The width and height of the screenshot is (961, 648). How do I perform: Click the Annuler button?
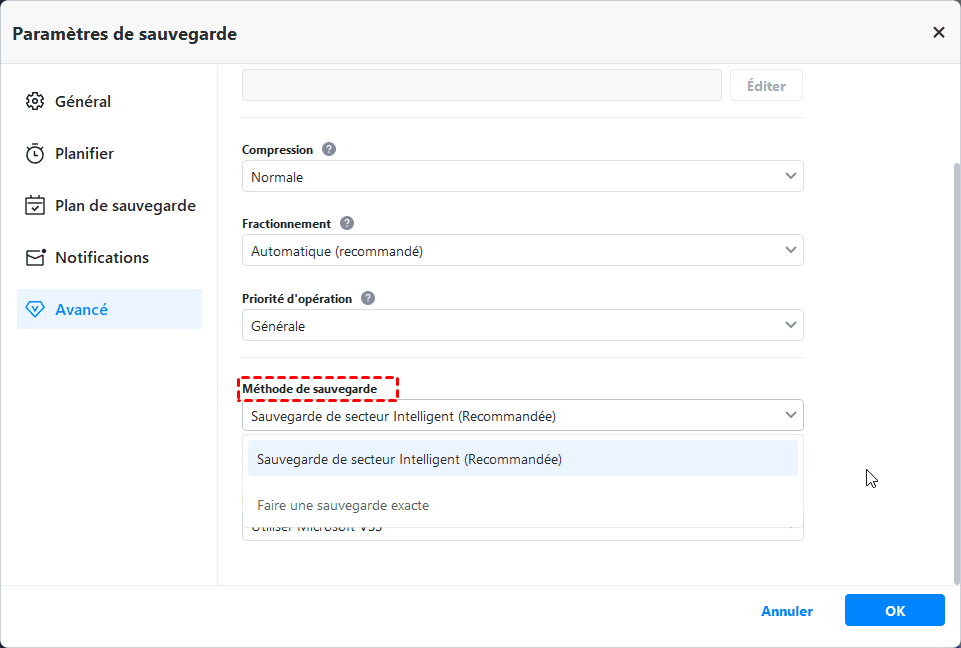[787, 611]
